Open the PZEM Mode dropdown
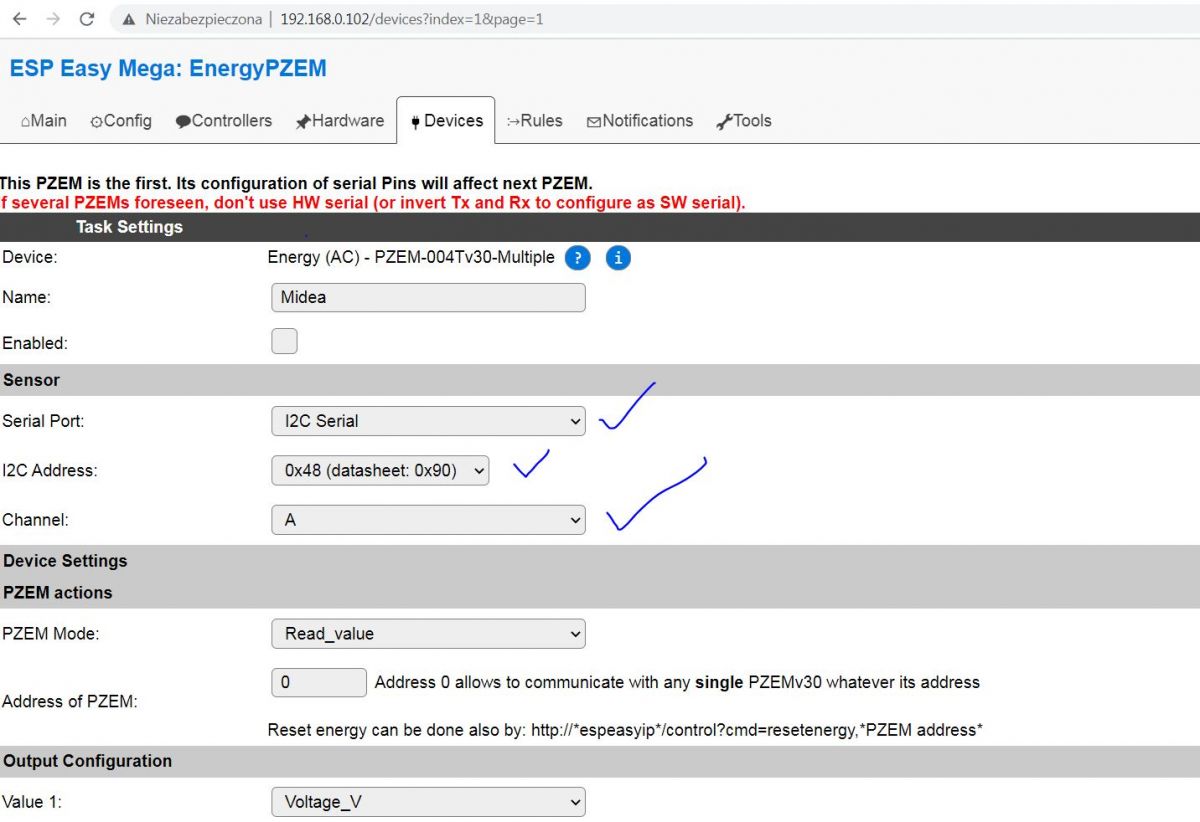 [x=428, y=633]
